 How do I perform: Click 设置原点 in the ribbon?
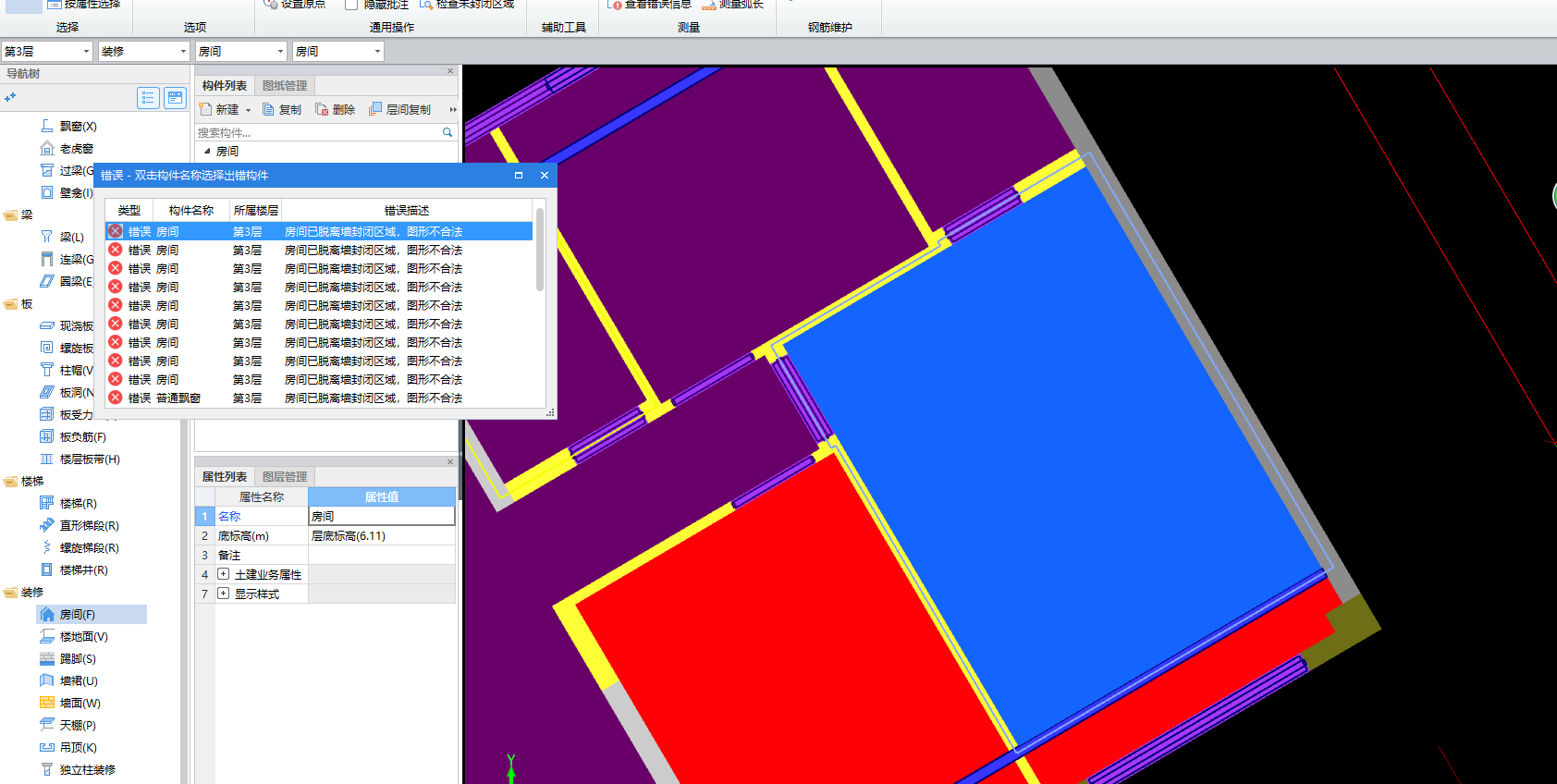pyautogui.click(x=295, y=5)
